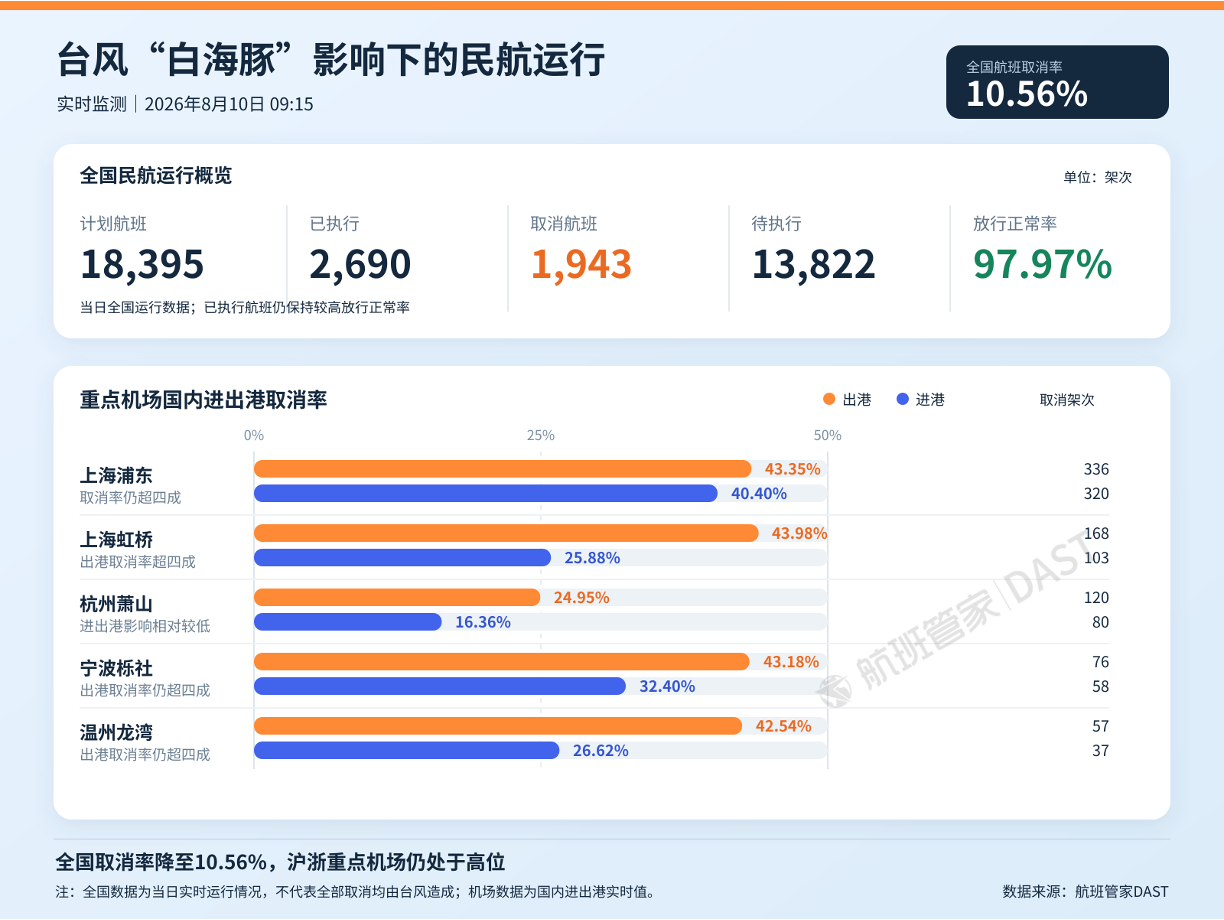Click the cancellation count 76
Viewport: 1224px width, 920px height.
[x=1100, y=662]
